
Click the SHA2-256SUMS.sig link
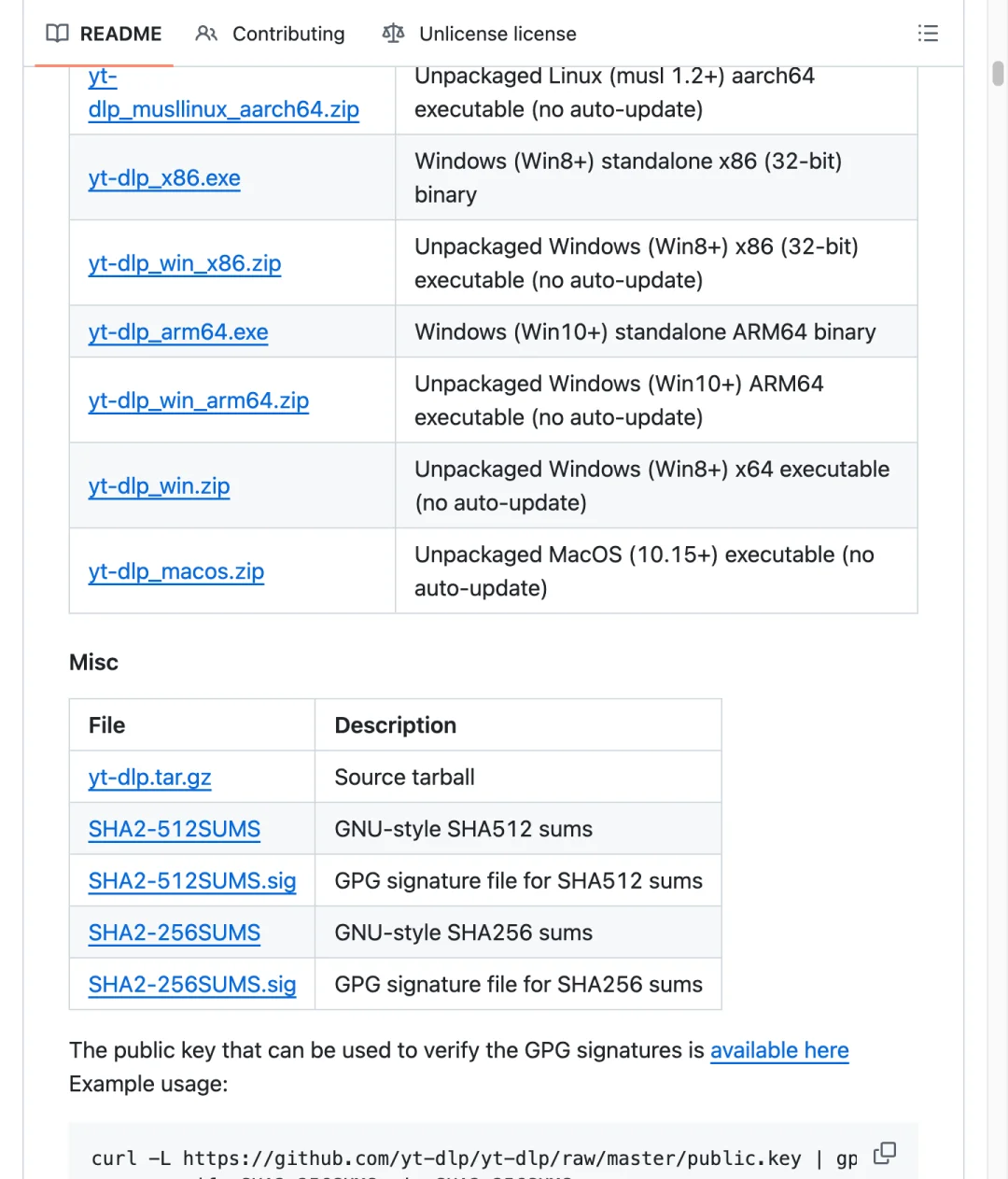[192, 985]
